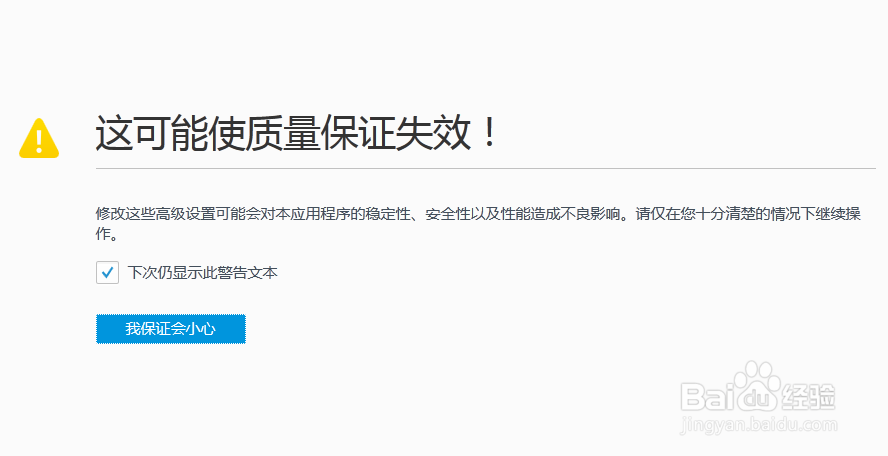Click the trailing 作。 on the second line

click(x=107, y=233)
